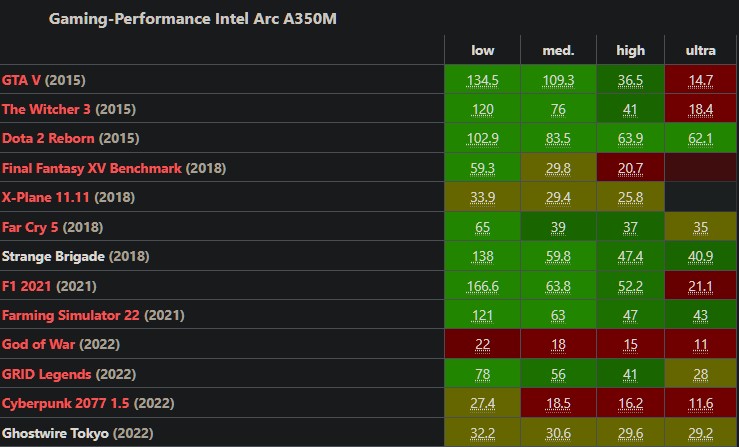The height and width of the screenshot is (447, 739).
Task: Click Strange Brigade high value 47.4
Action: click(x=630, y=257)
